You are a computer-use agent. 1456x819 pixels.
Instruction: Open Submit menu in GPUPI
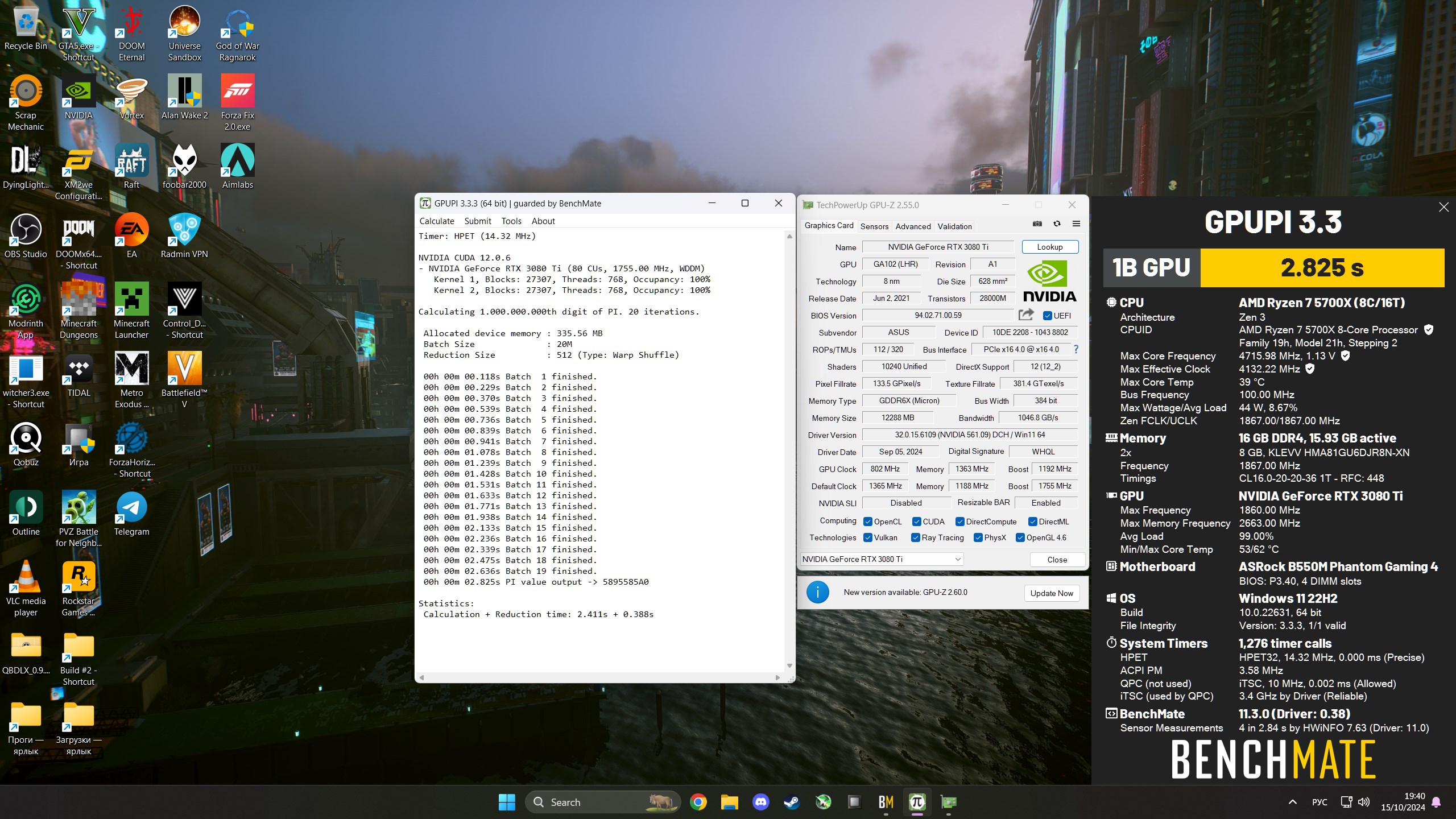click(478, 221)
